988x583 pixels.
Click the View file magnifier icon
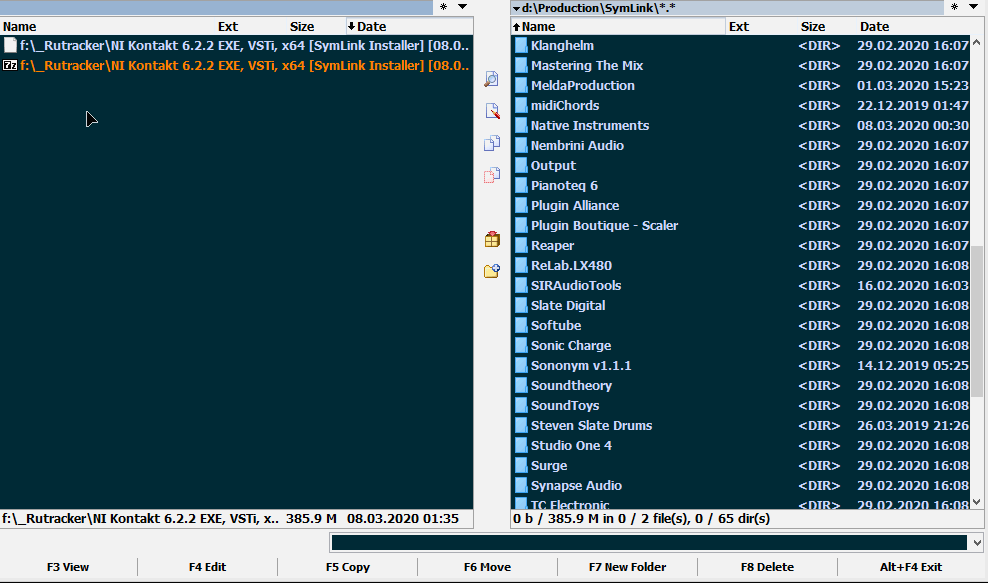tap(491, 79)
